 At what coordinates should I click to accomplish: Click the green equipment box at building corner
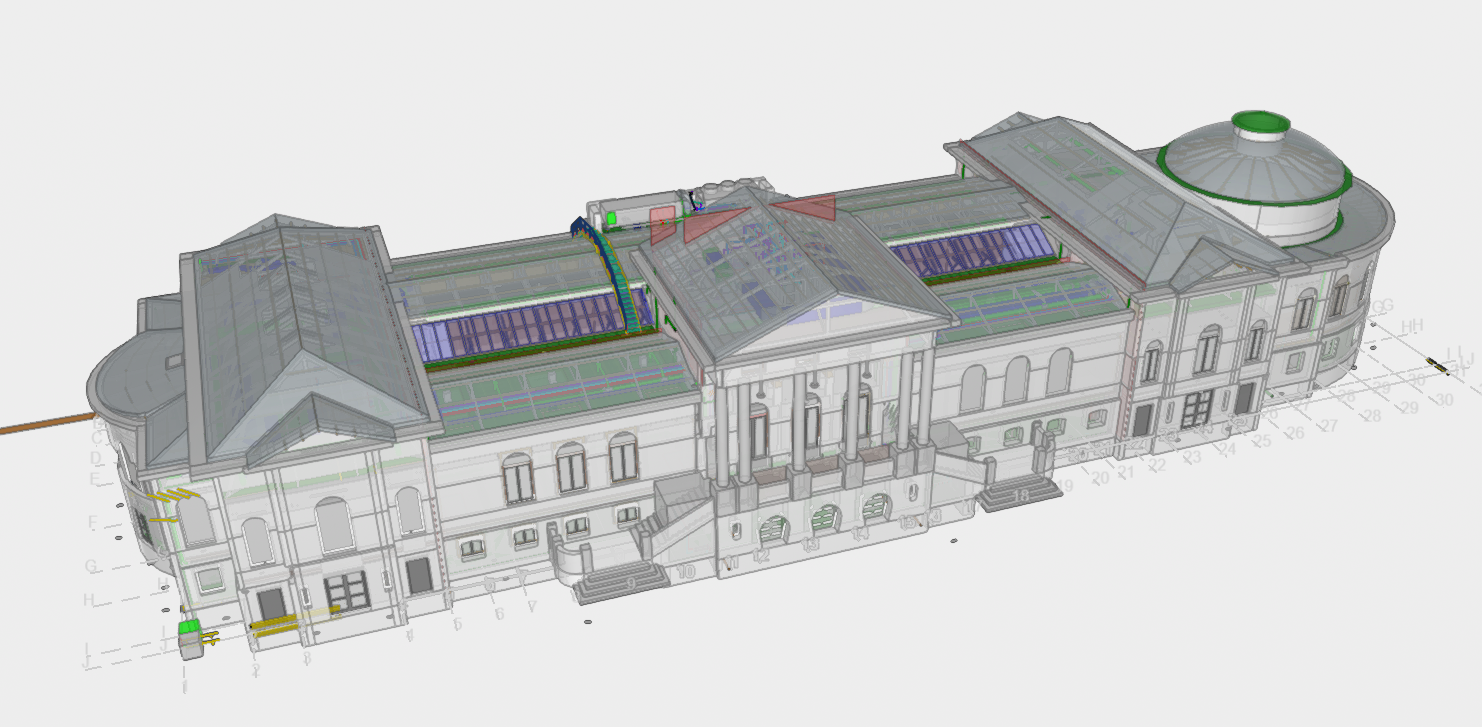coord(189,630)
